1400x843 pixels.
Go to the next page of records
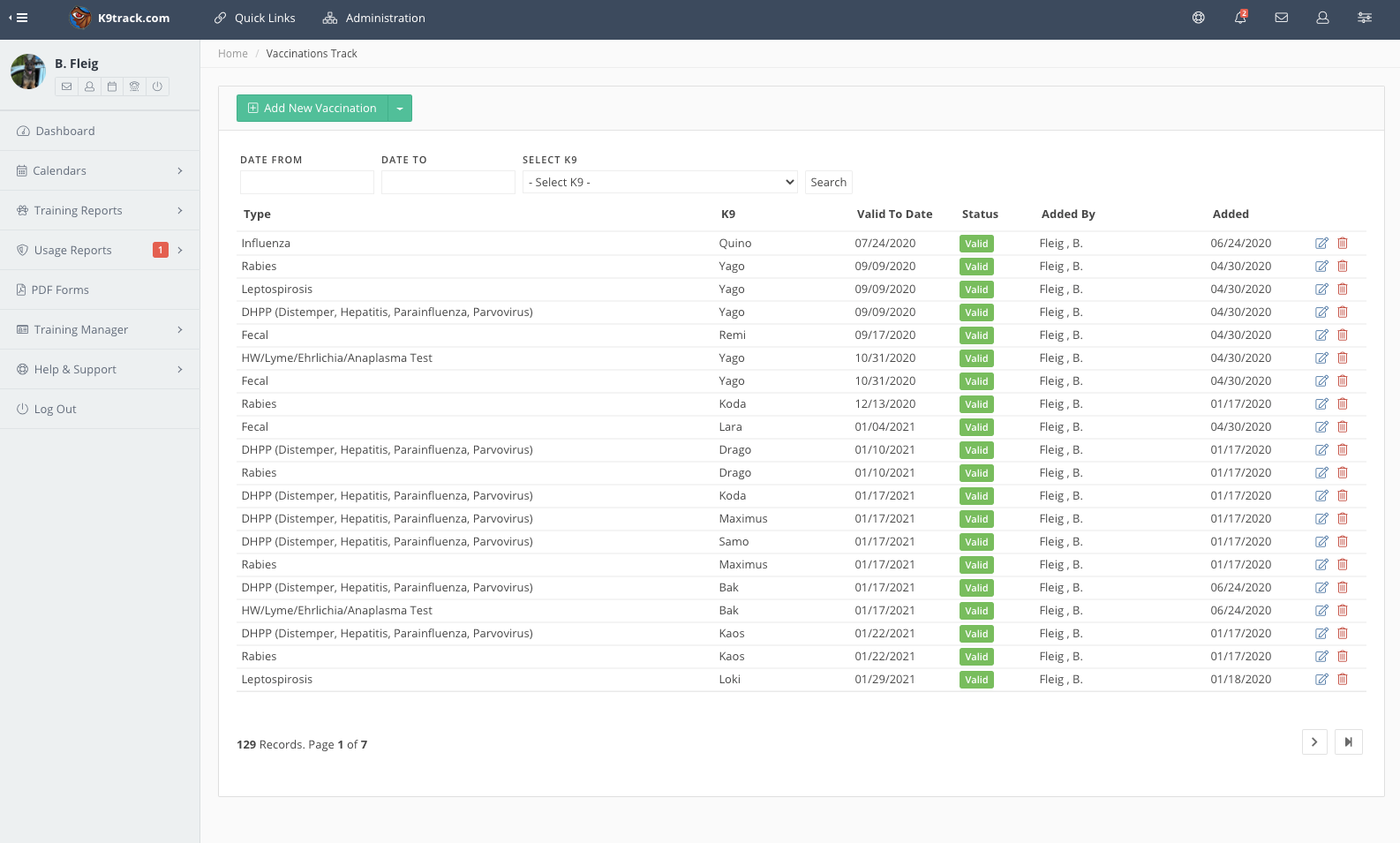[x=1314, y=742]
